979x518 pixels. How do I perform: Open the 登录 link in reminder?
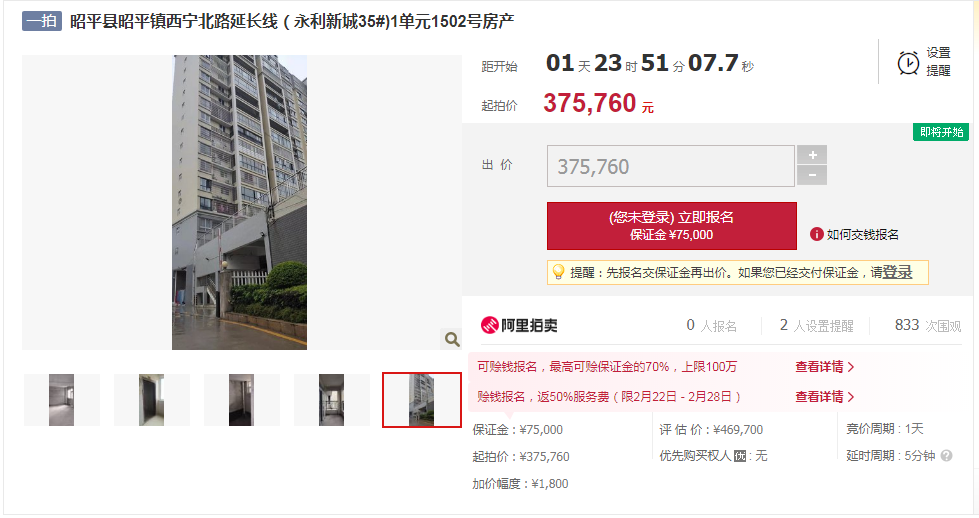coord(897,272)
